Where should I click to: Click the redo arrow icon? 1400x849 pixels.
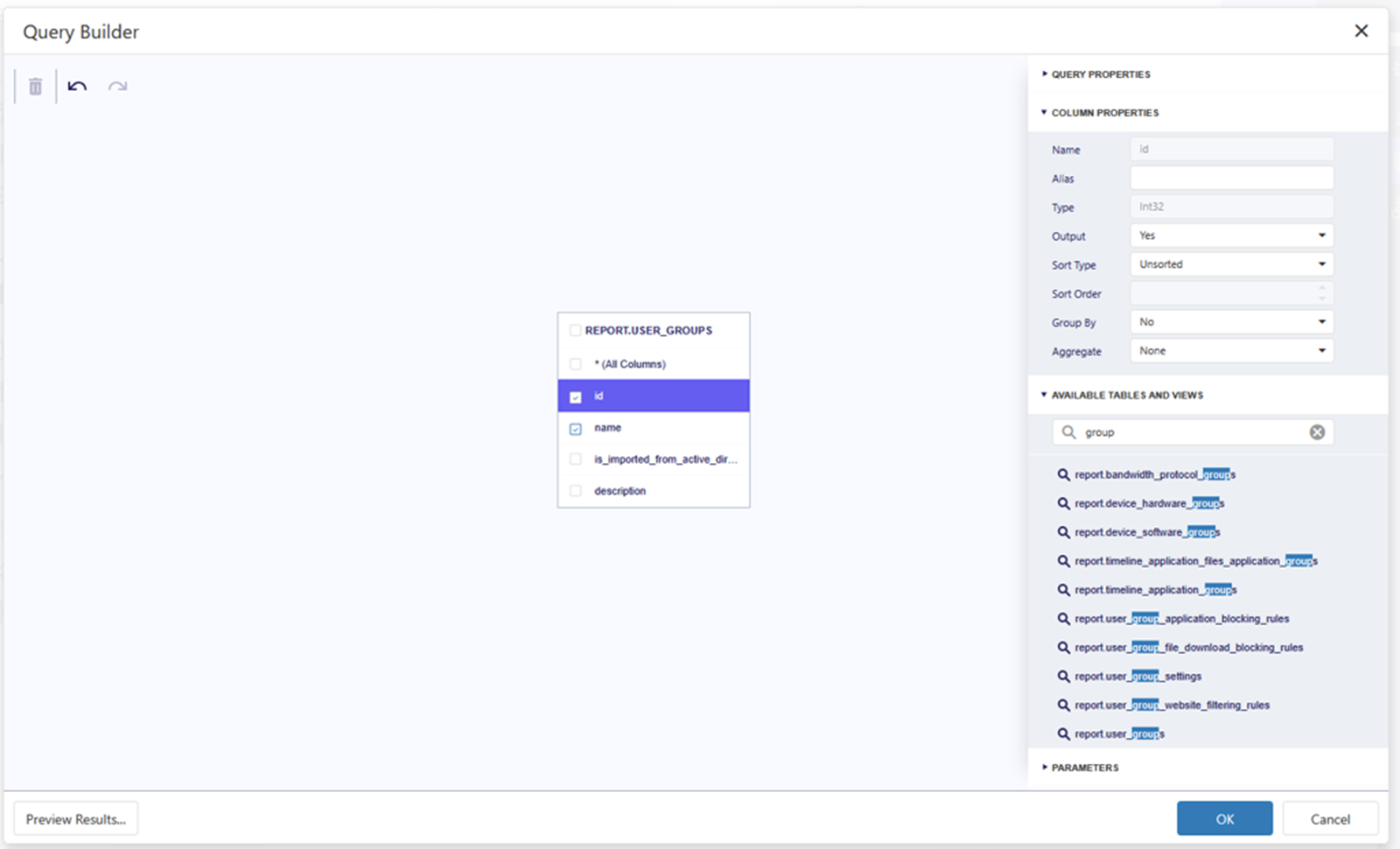[x=117, y=87]
